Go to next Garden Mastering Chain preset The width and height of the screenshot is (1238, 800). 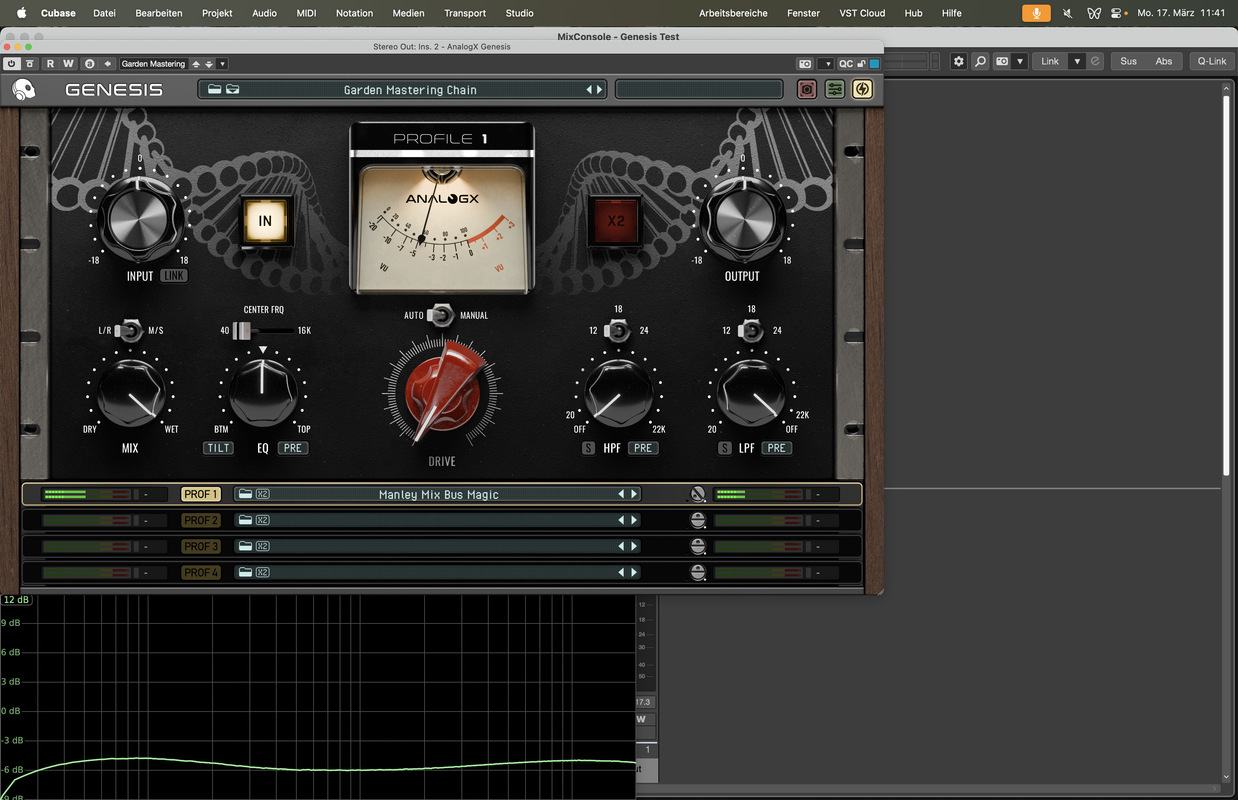pos(600,90)
